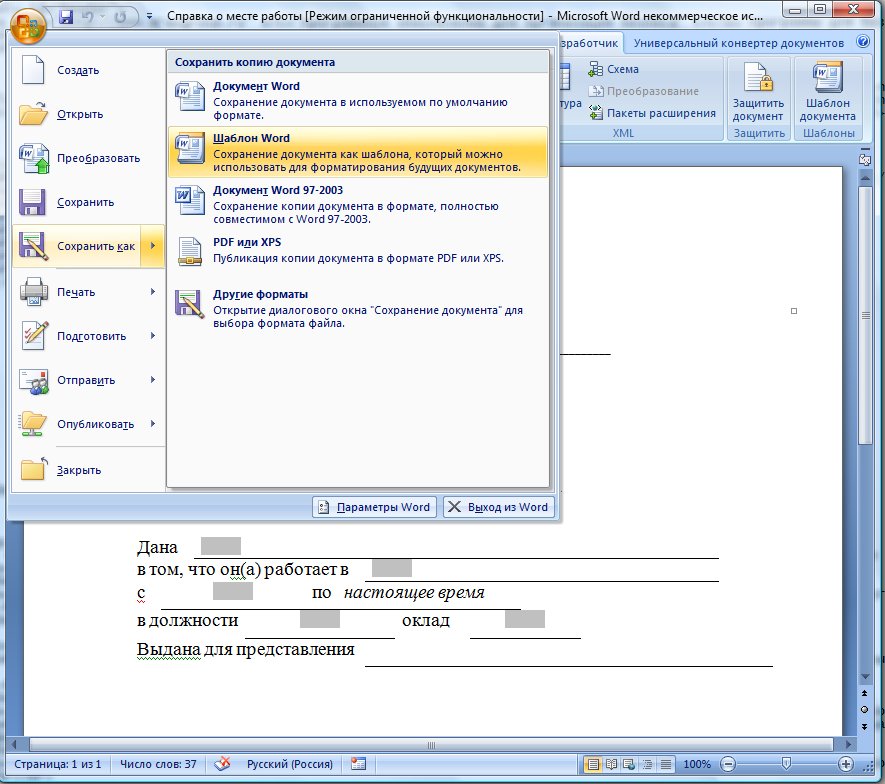Image resolution: width=885 pixels, height=784 pixels.
Task: Switch to Draft view in status bar
Action: point(666,764)
